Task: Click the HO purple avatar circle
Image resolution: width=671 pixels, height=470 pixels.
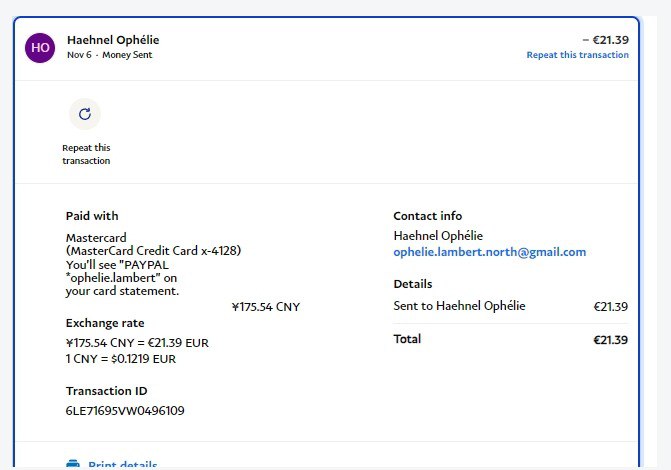Action: [x=40, y=48]
